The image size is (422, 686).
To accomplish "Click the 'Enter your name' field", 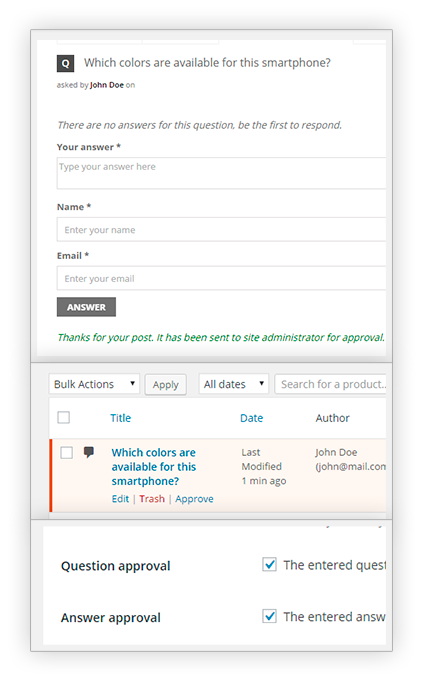I will [x=221, y=229].
